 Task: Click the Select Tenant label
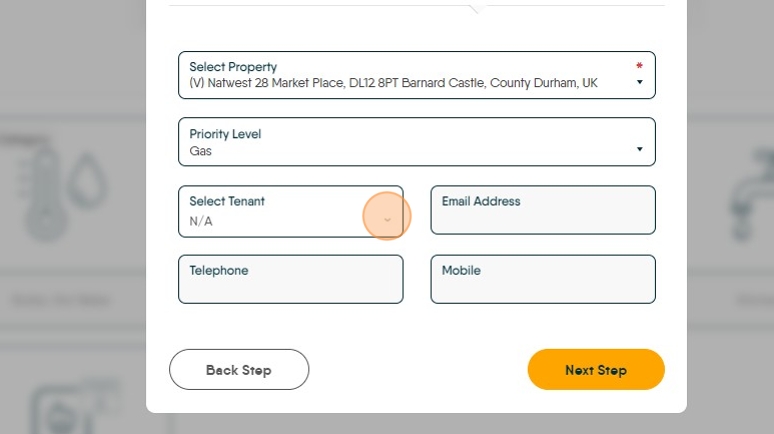[227, 201]
